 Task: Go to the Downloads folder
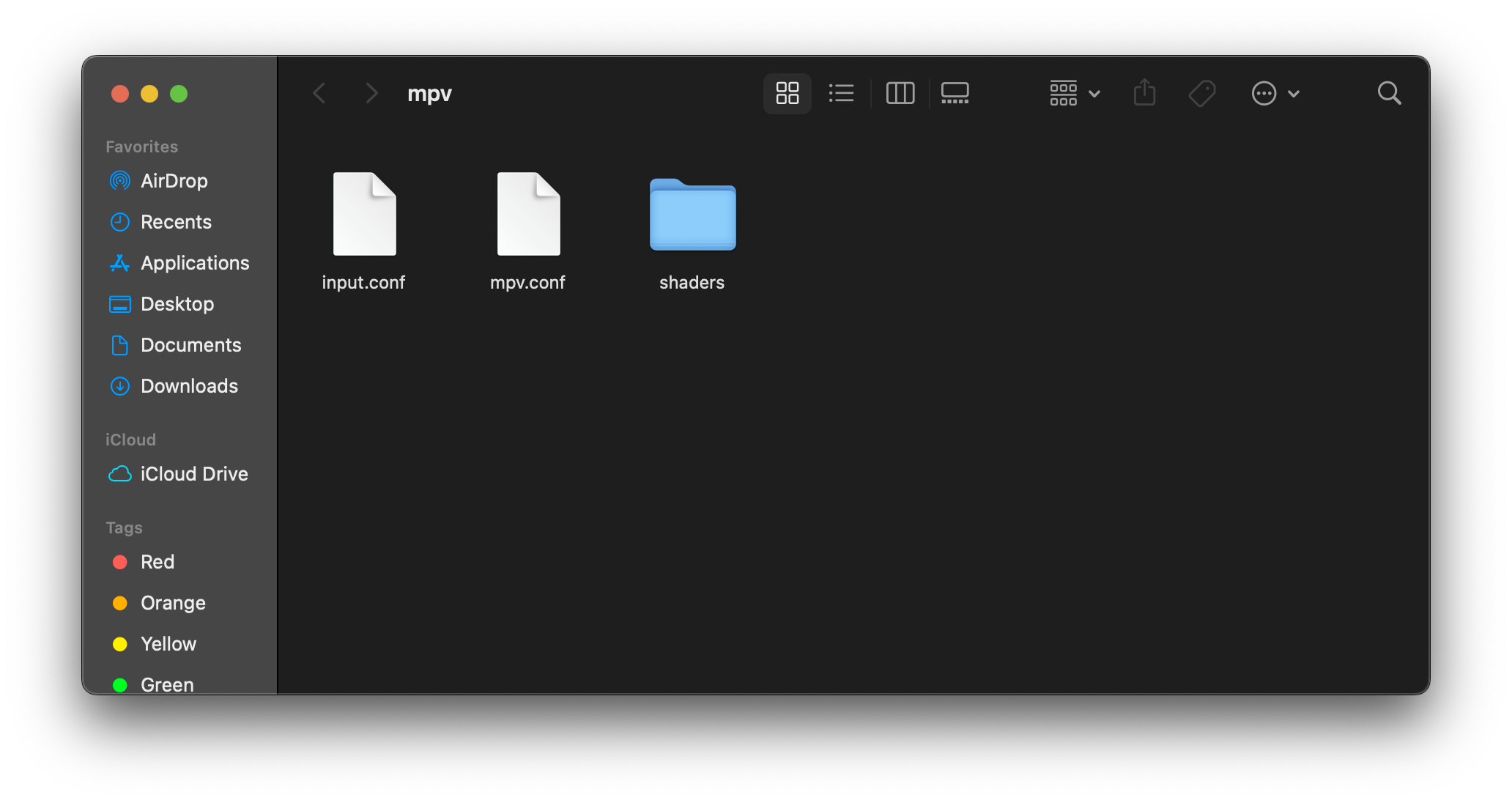coord(188,386)
